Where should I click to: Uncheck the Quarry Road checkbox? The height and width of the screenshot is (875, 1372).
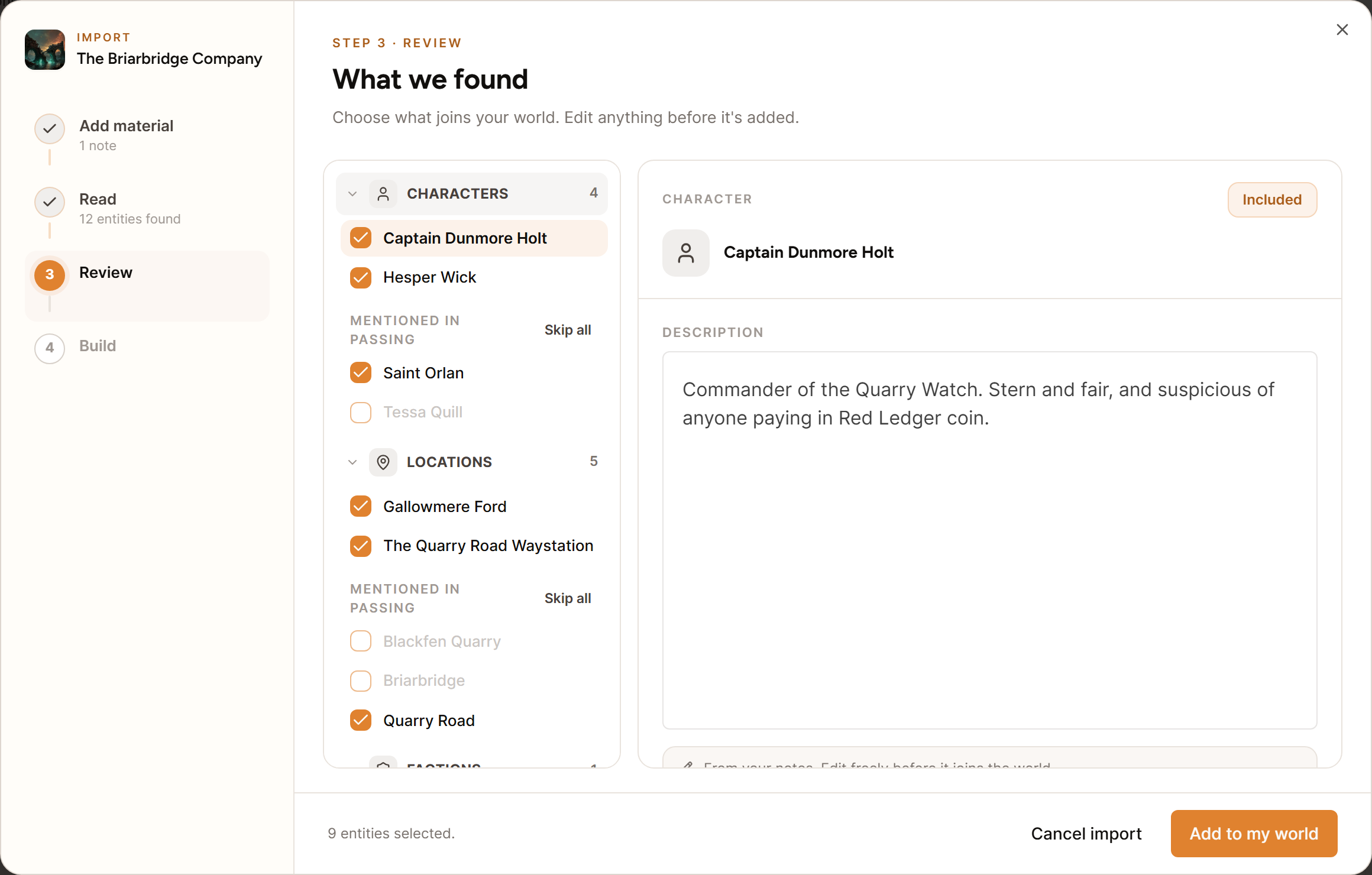[361, 721]
